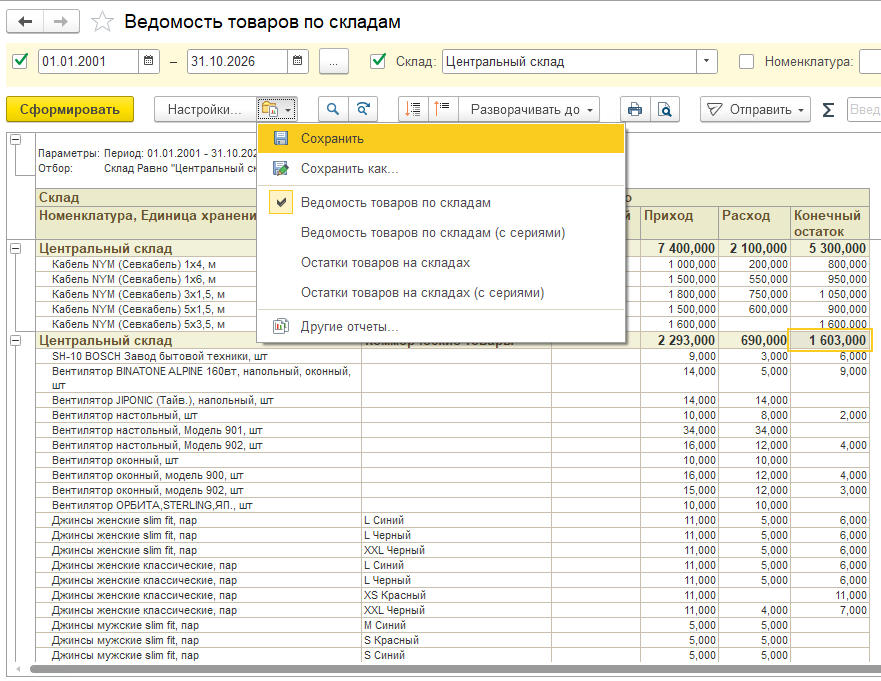Open print preview icon
Viewport: 881px width, 681px height.
tap(665, 109)
